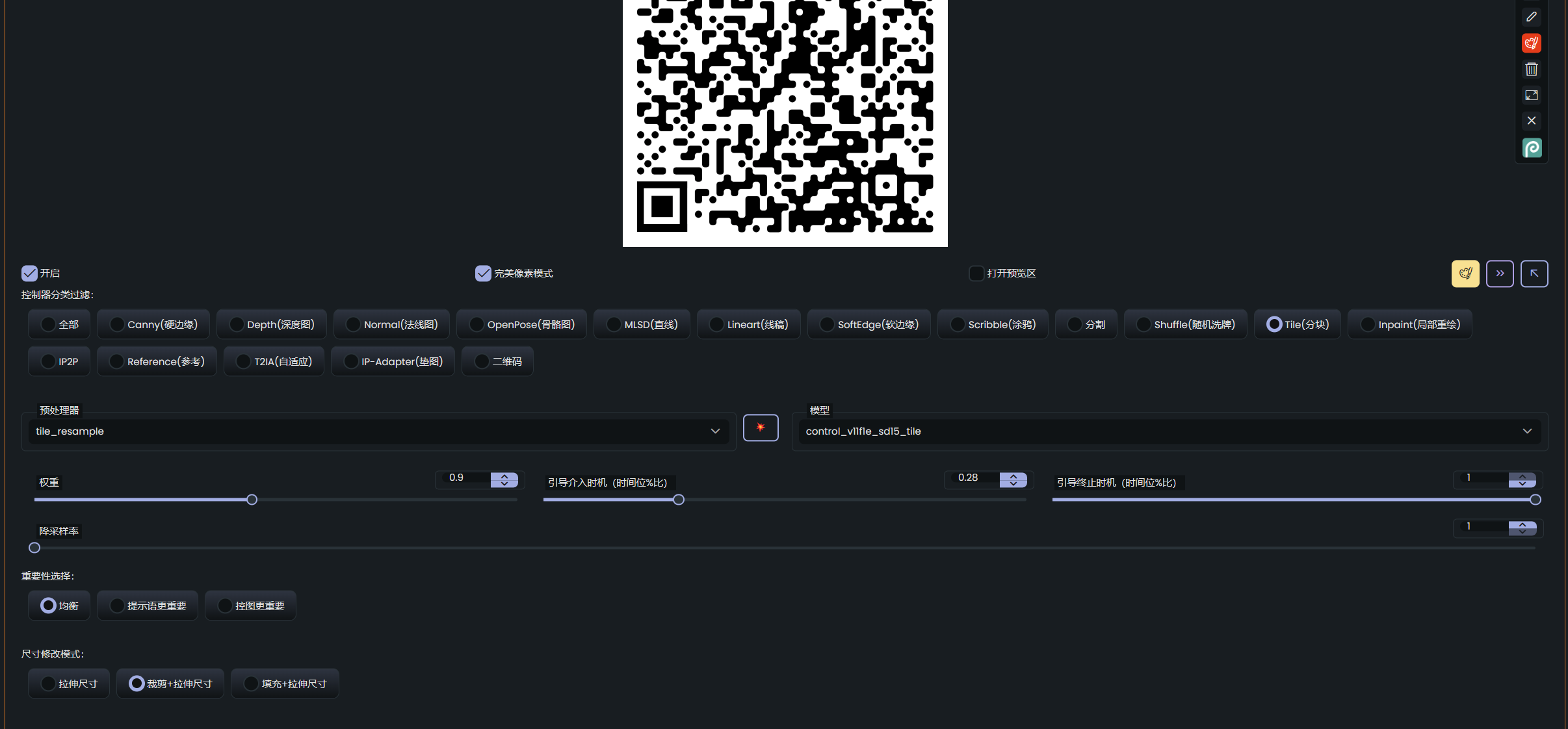Select the 二维码 filter
This screenshot has height=729, width=1568.
point(497,361)
